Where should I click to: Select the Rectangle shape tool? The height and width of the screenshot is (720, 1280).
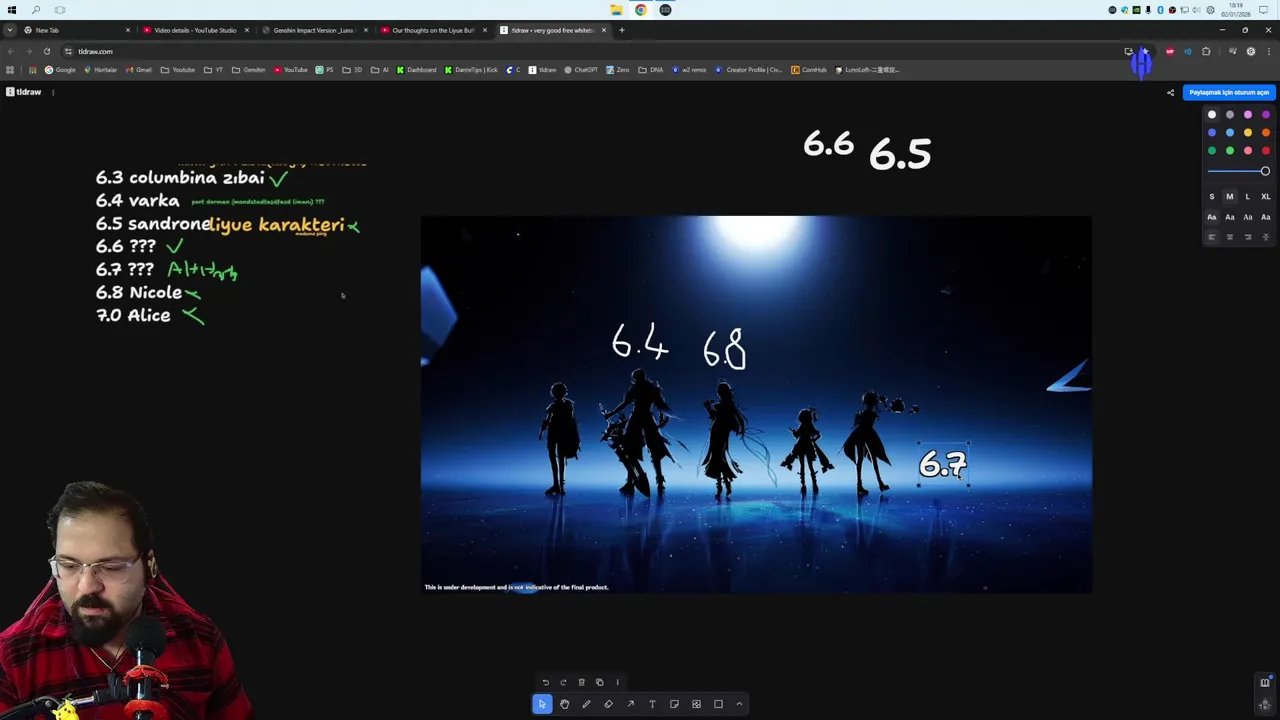click(718, 704)
